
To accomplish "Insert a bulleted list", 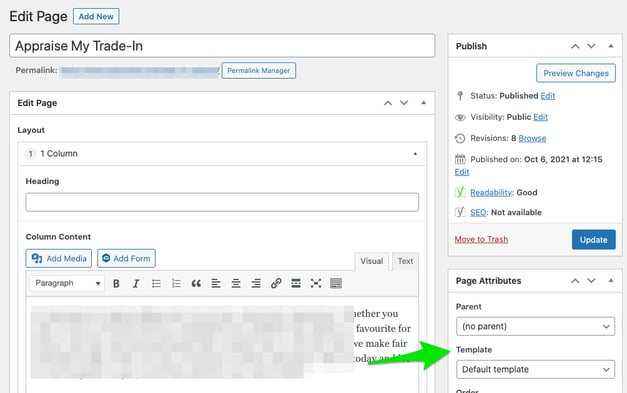I will [x=156, y=283].
